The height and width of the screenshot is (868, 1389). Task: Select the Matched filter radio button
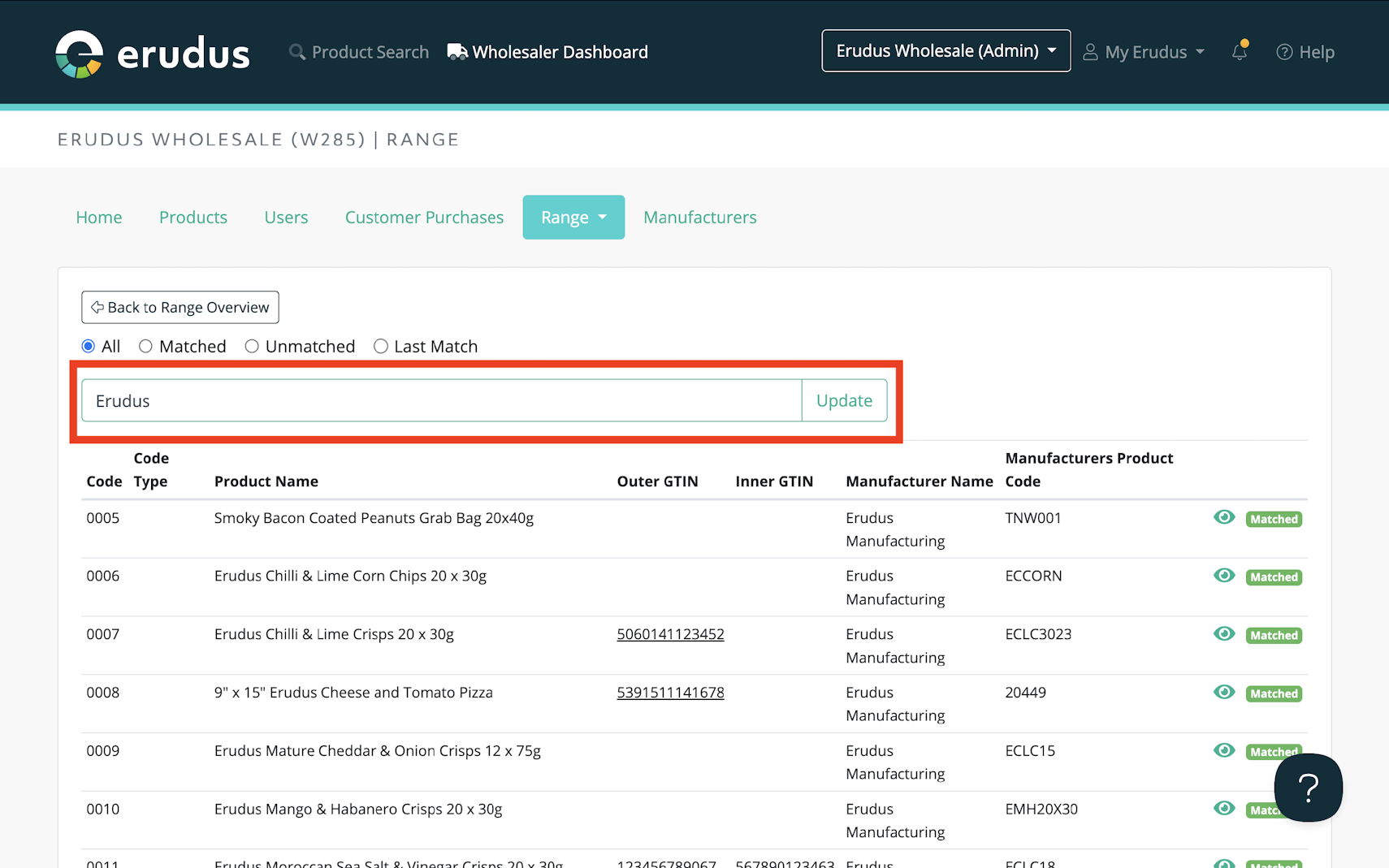pyautogui.click(x=145, y=347)
